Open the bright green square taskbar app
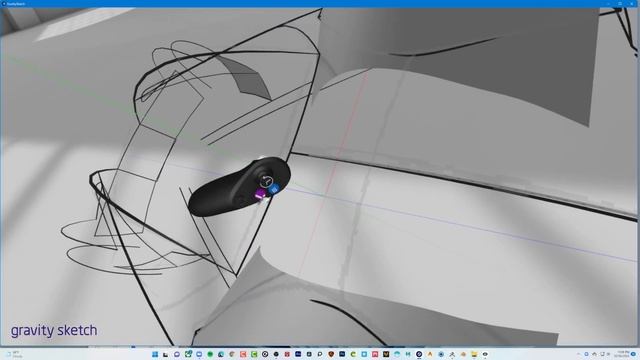This screenshot has height=360, width=640. [254, 354]
